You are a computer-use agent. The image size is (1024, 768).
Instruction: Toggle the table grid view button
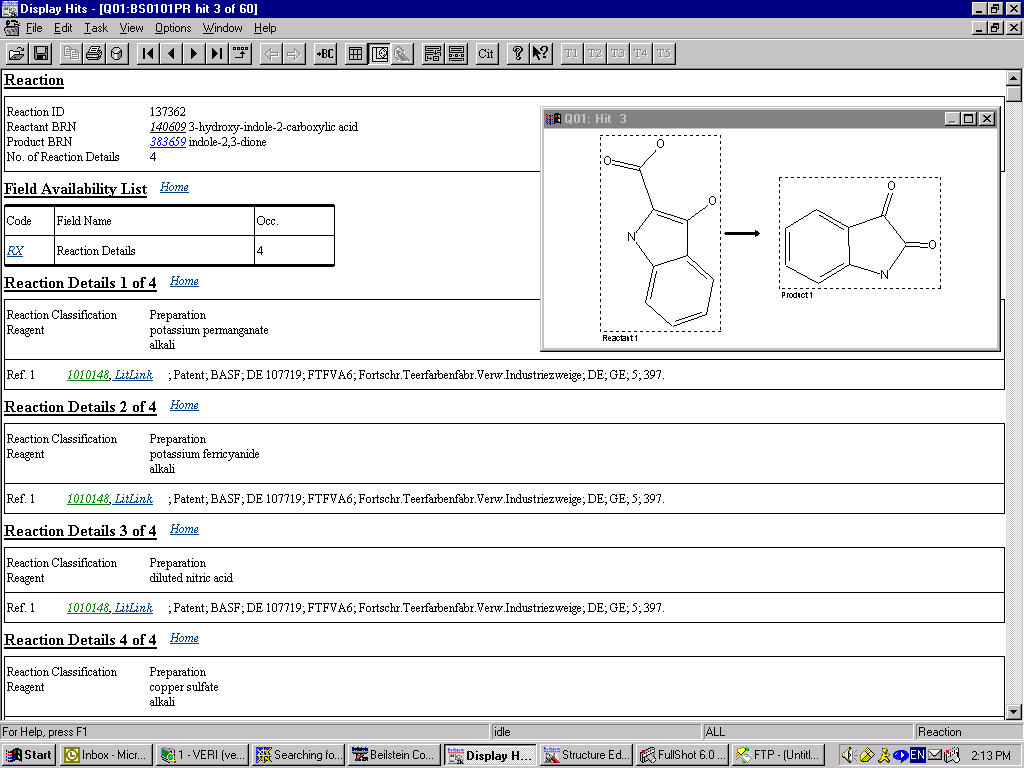(x=355, y=54)
